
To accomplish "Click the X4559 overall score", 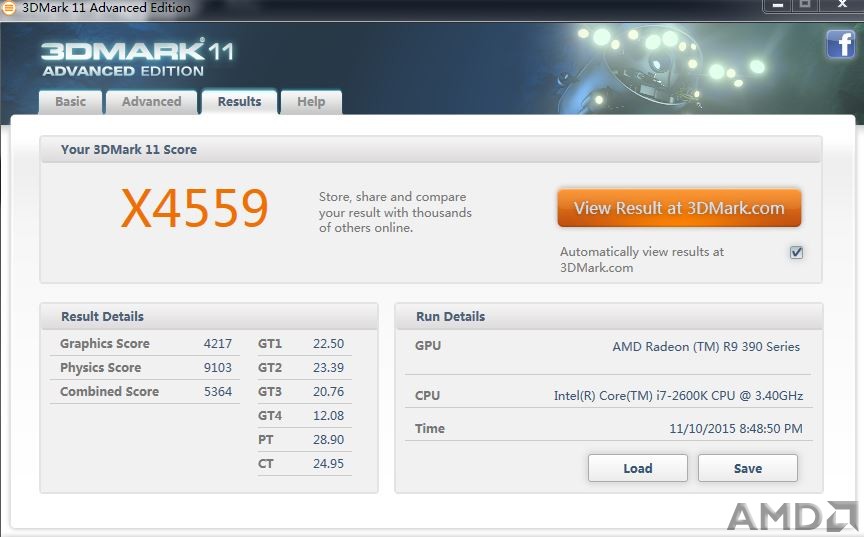I will click(195, 208).
